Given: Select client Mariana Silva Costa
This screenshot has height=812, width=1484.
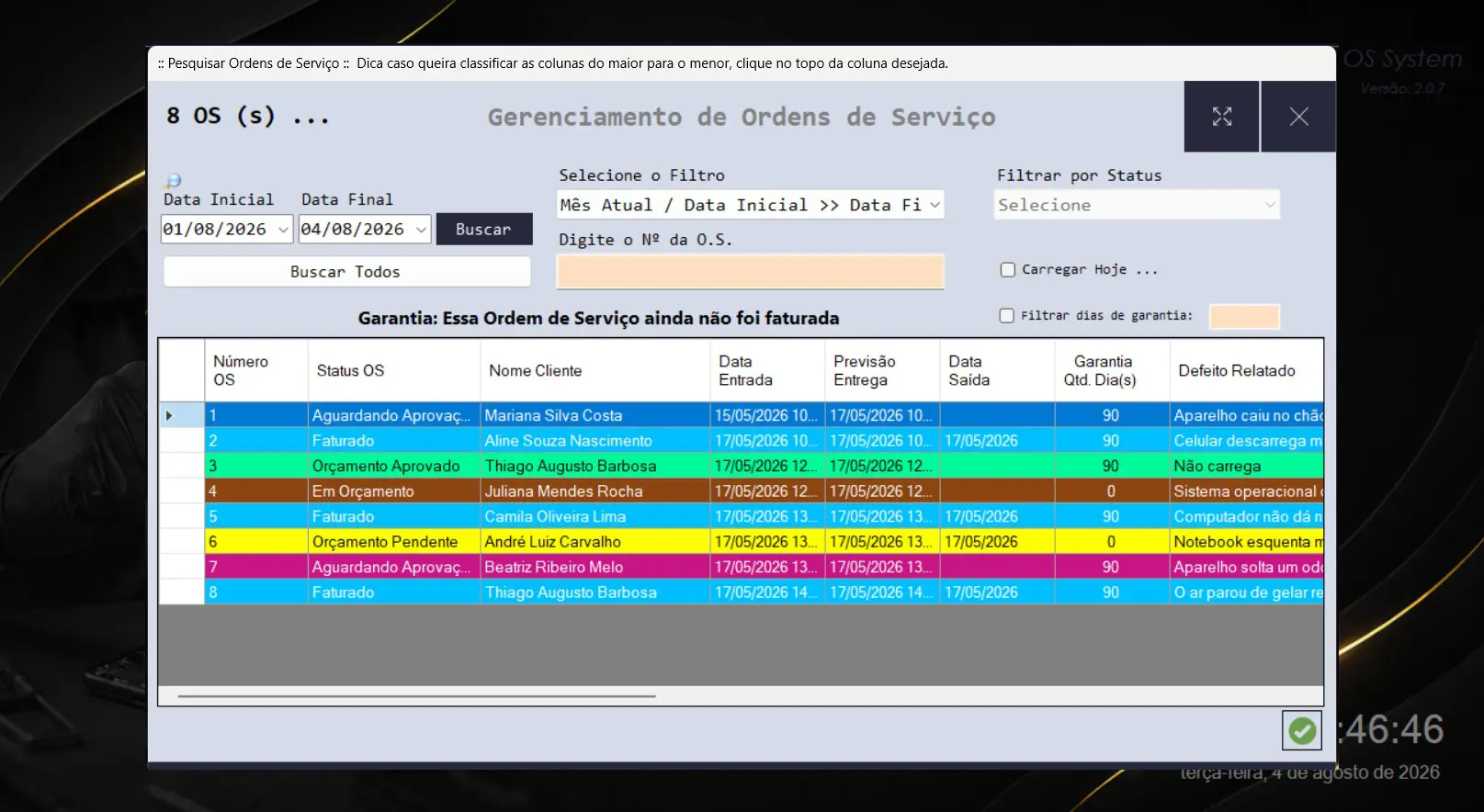Looking at the screenshot, I should [595, 415].
